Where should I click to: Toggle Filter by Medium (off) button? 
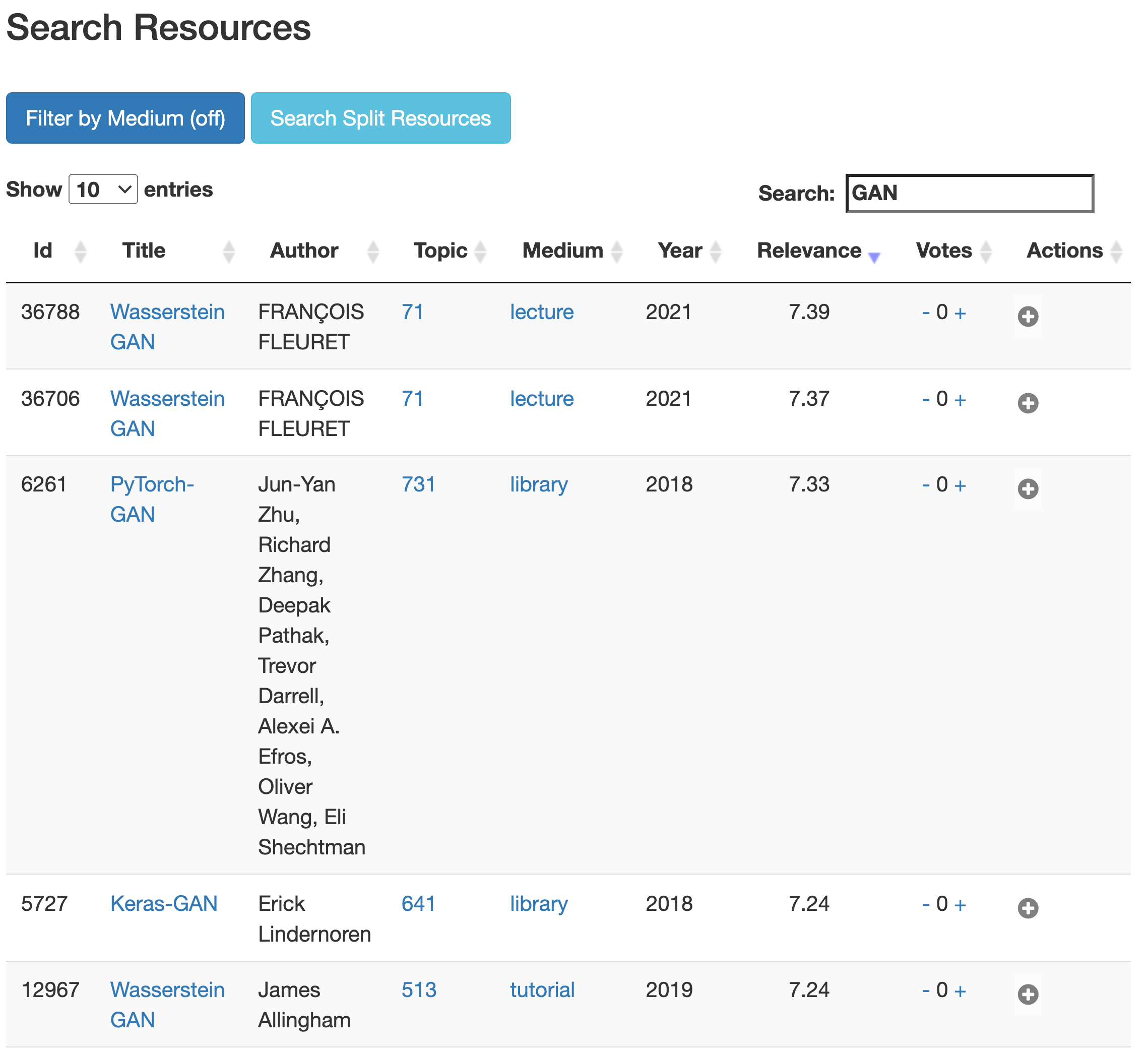point(125,118)
